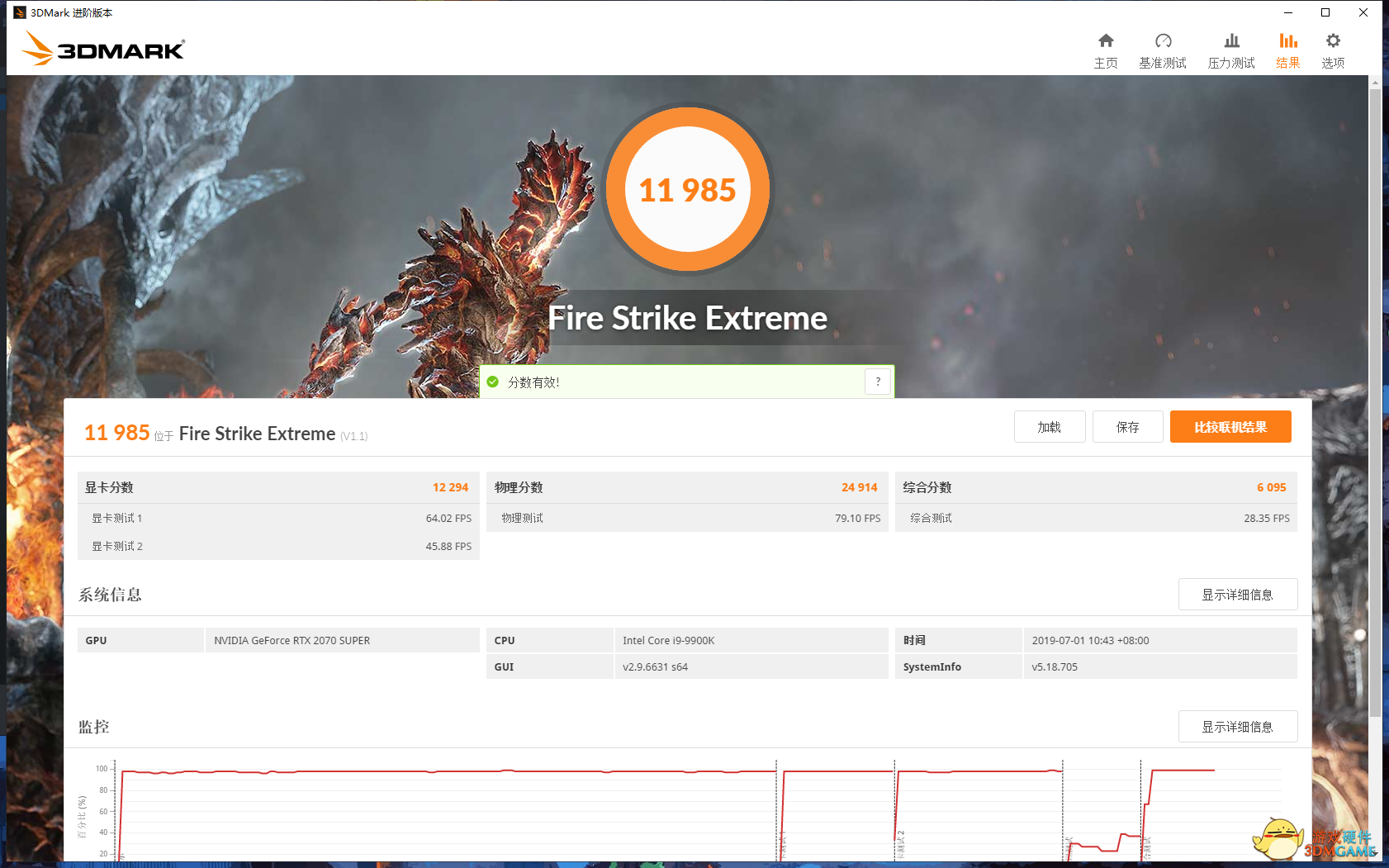Open Stress Tests (压力测试) icon

1231,40
